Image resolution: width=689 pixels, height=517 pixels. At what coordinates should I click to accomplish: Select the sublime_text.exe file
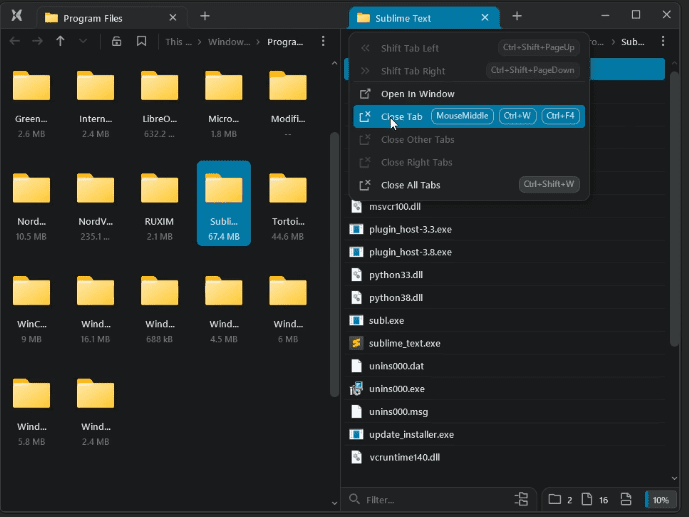pyautogui.click(x=404, y=343)
